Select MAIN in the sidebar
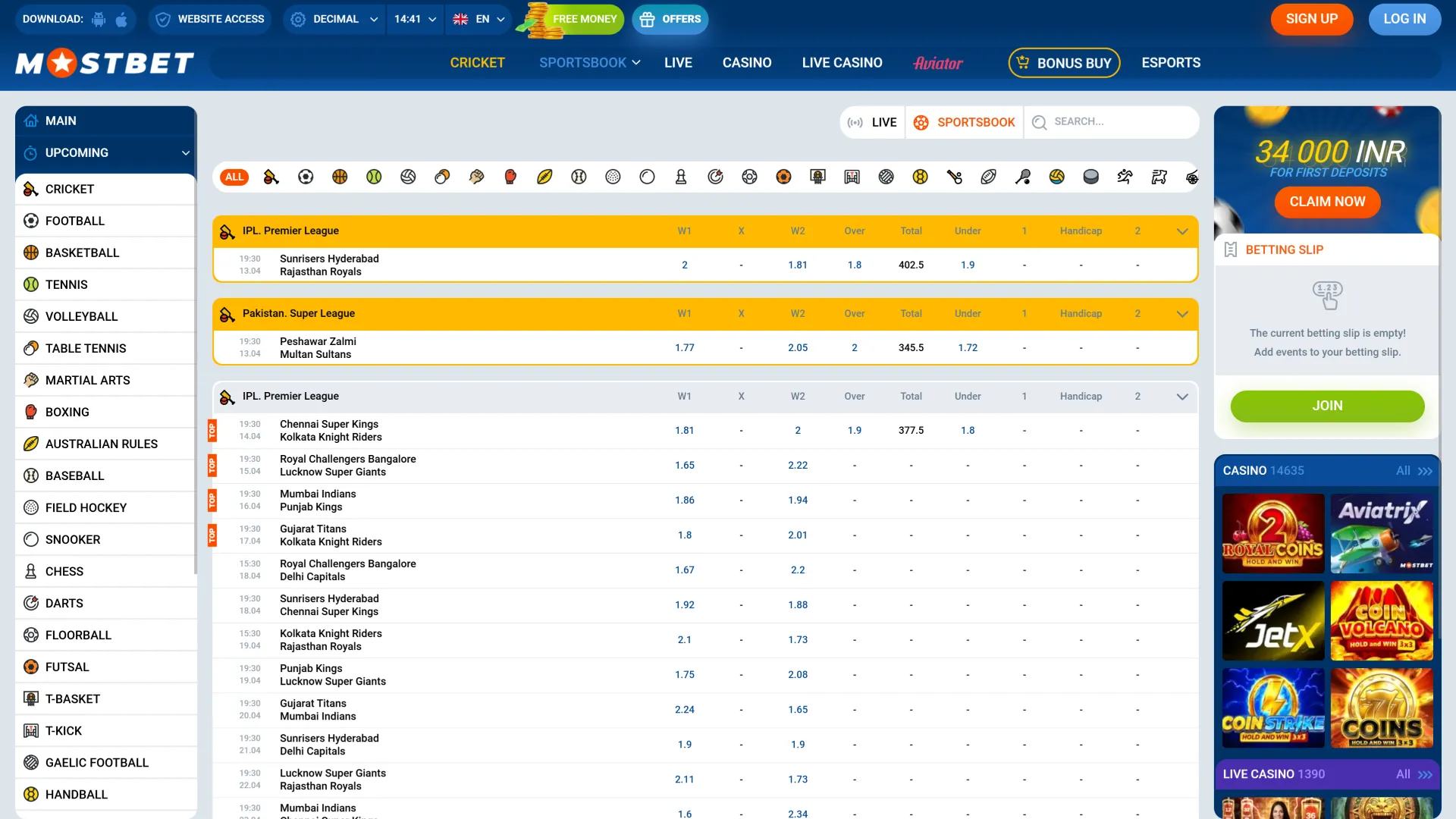 tap(106, 121)
